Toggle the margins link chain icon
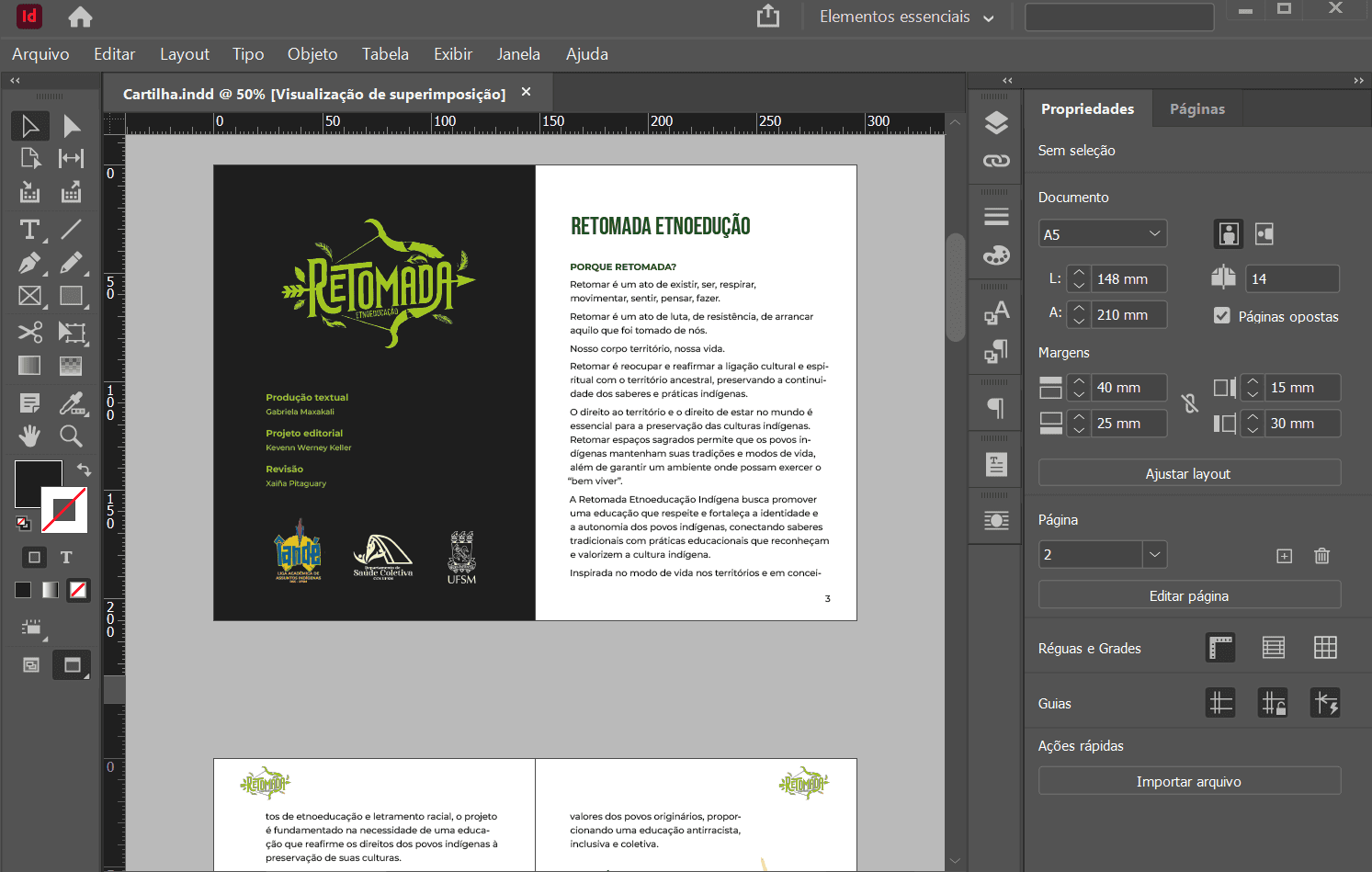Image resolution: width=1372 pixels, height=872 pixels. [1190, 403]
